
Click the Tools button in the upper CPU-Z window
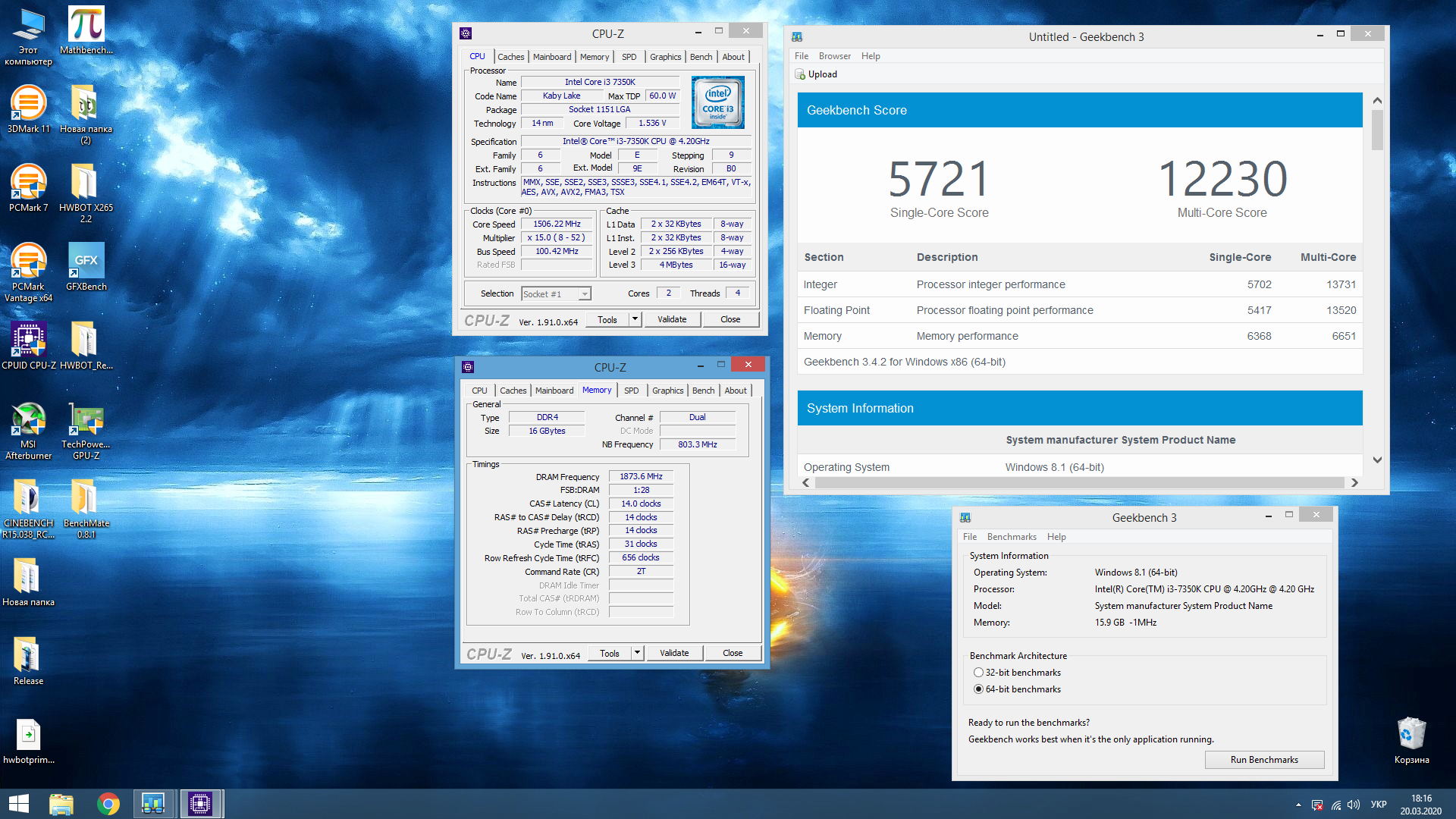(607, 319)
